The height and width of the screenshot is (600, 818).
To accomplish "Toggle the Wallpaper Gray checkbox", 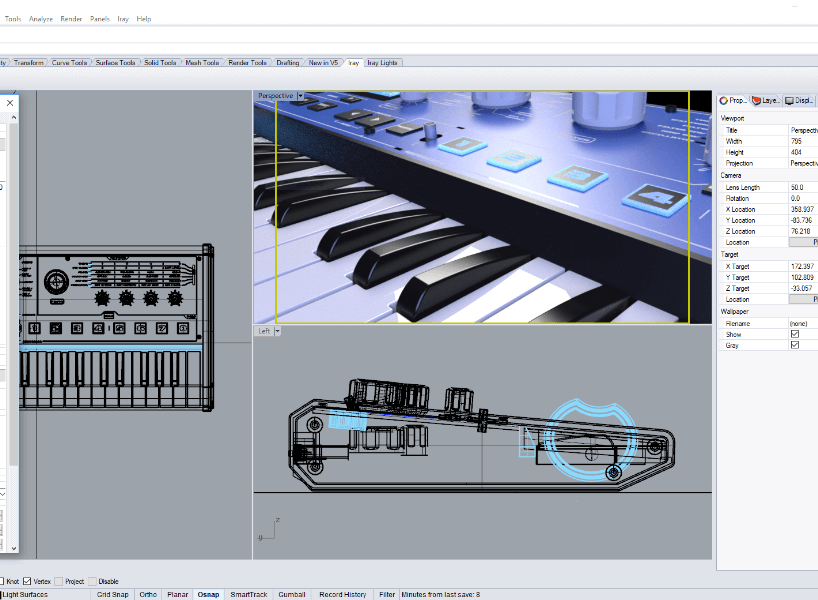I will (795, 345).
